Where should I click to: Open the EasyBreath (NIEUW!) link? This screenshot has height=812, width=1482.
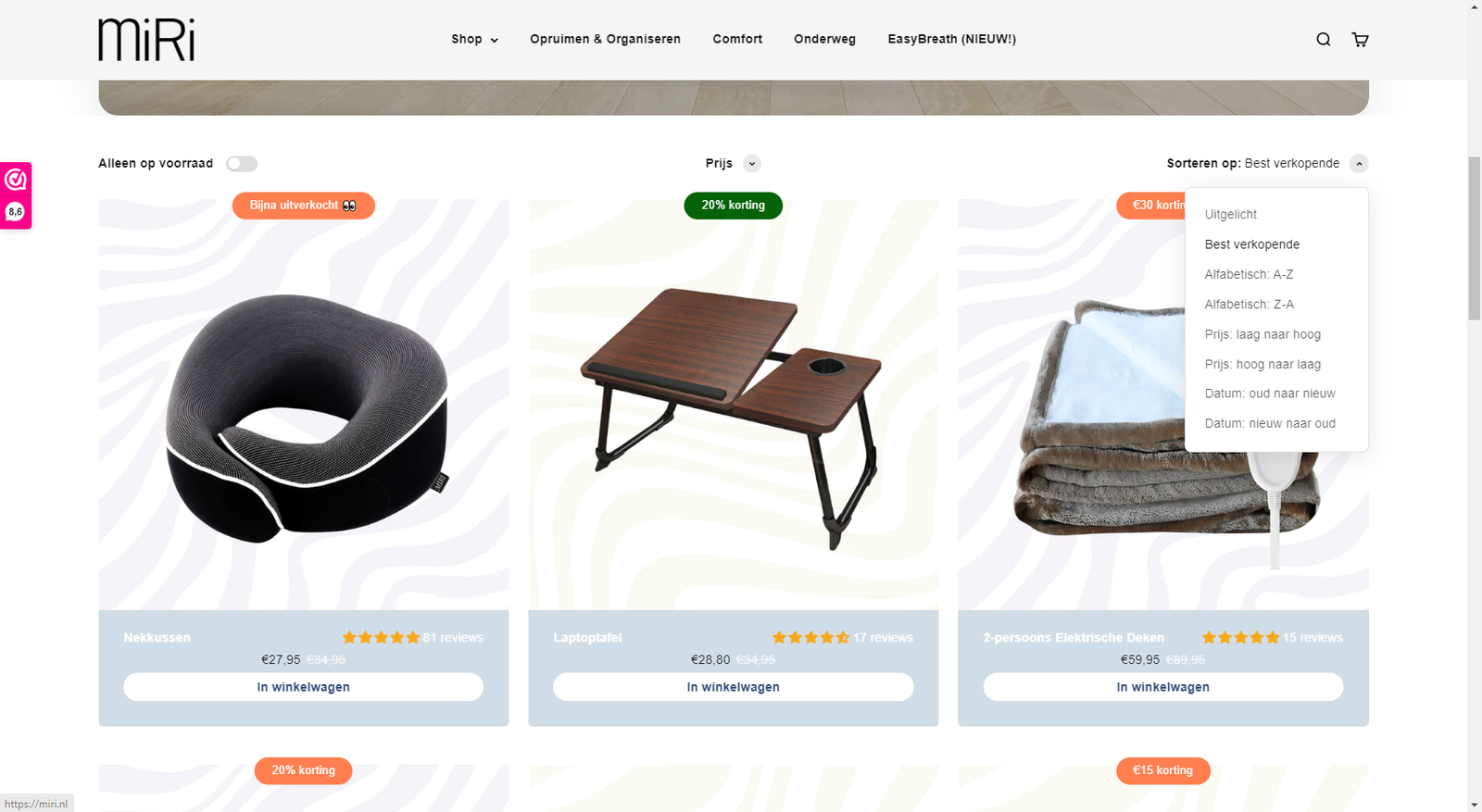(951, 39)
